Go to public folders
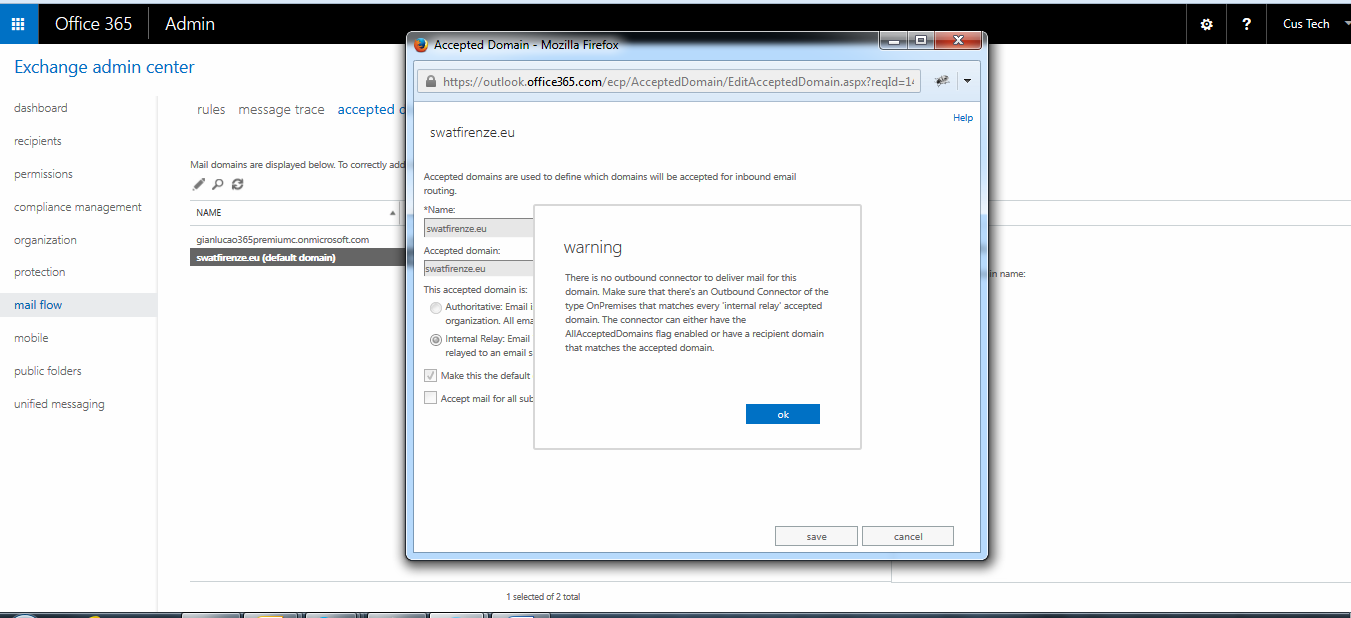Screen dimensions: 1351x618 coord(48,371)
